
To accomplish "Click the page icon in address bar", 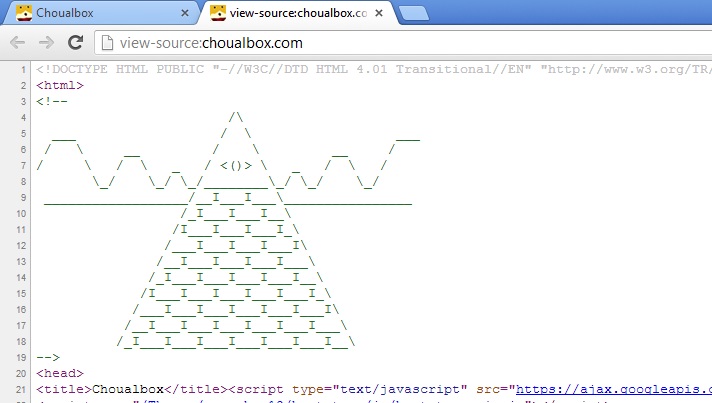I will (107, 43).
